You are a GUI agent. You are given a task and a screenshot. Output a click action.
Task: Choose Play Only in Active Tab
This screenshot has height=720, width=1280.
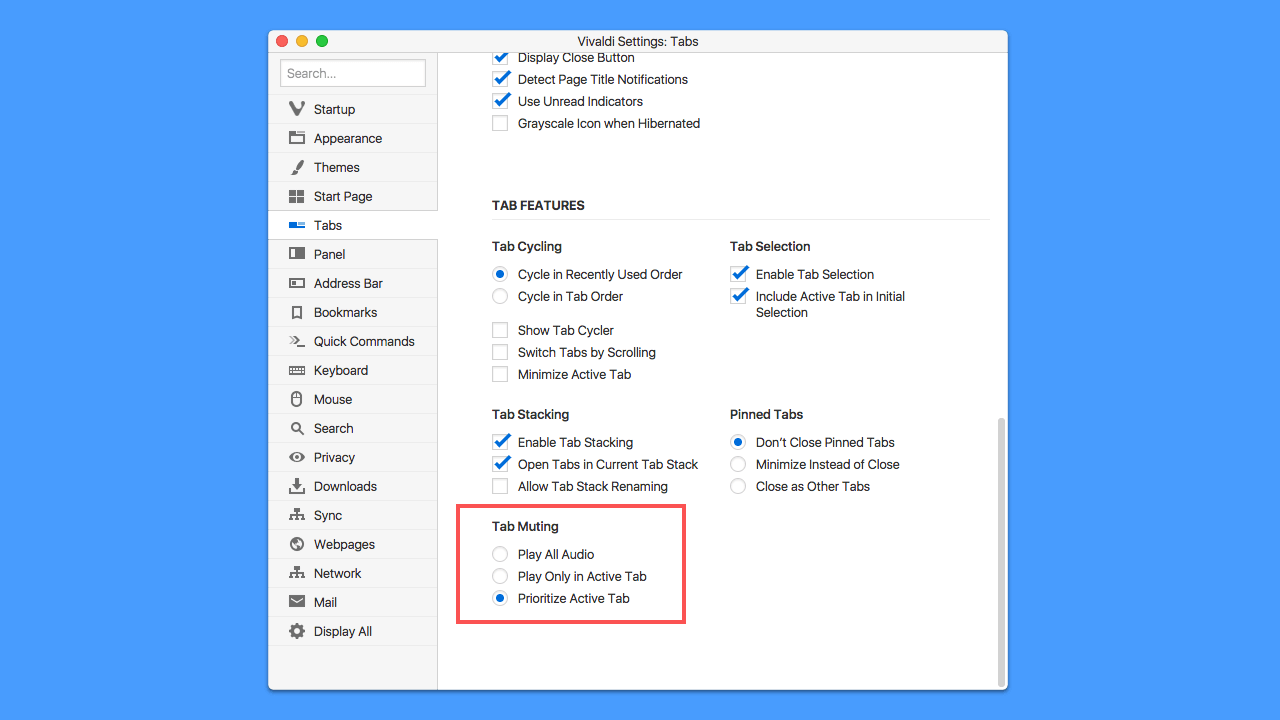click(500, 576)
